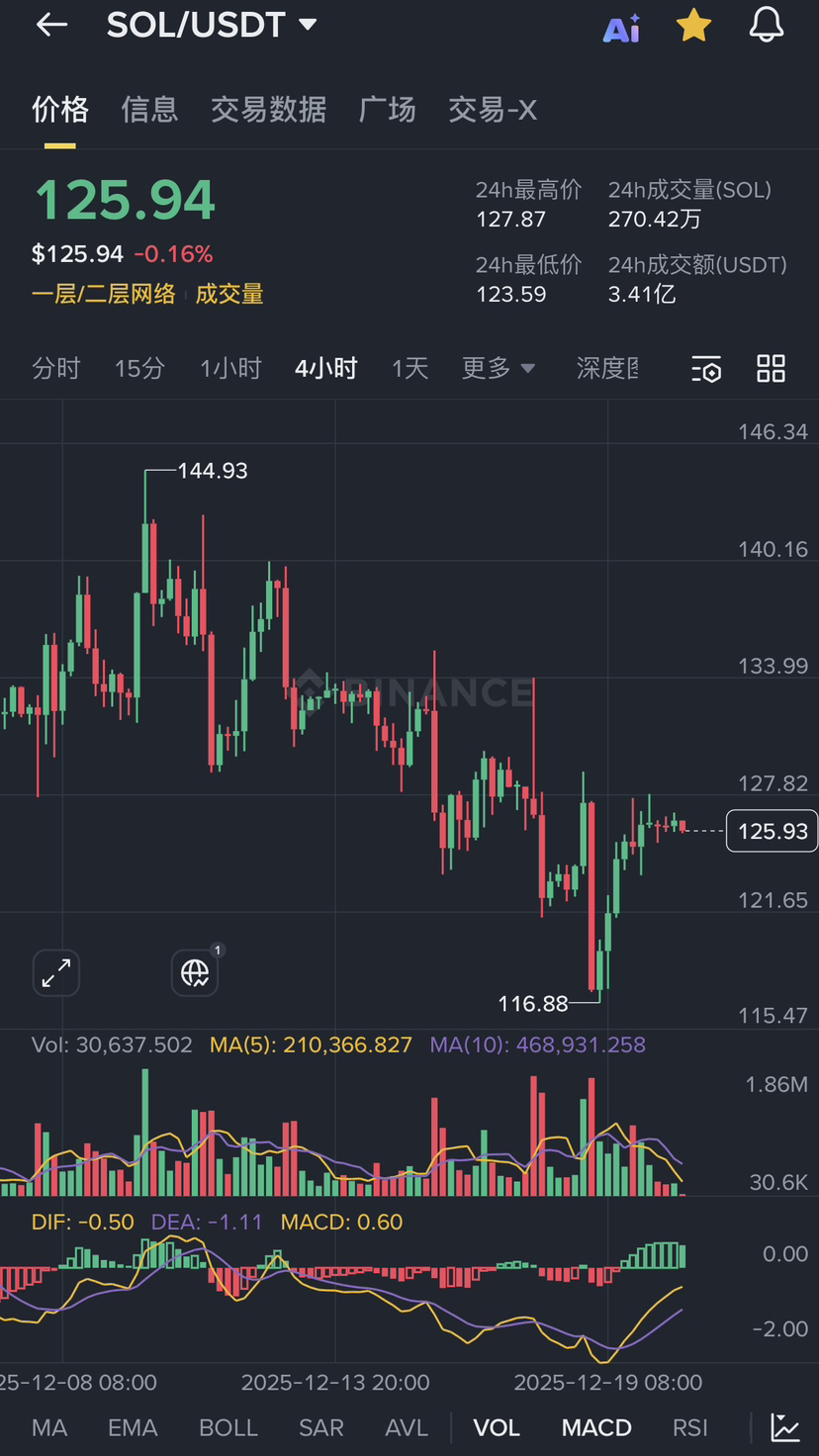Select the 1天 timeframe
The width and height of the screenshot is (819, 1456).
[x=409, y=369]
